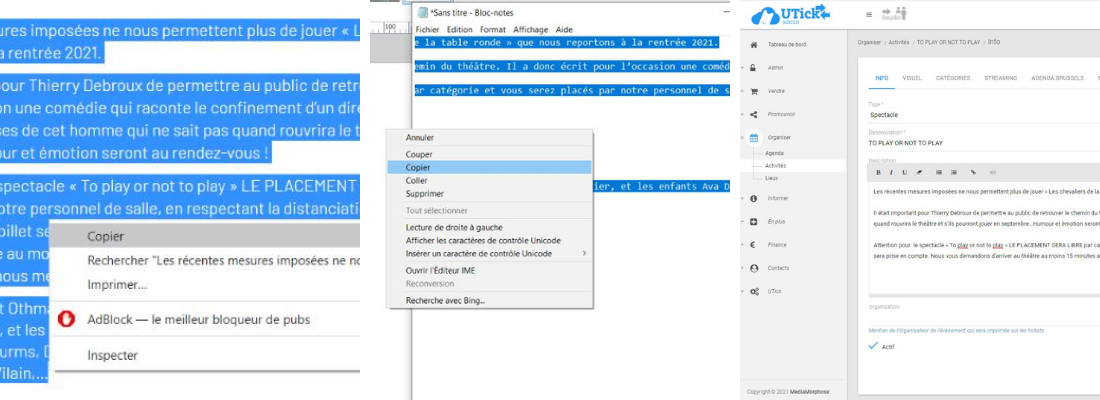Apply italic formatting in the description editor
This screenshot has height=400, width=1100.
click(x=890, y=172)
